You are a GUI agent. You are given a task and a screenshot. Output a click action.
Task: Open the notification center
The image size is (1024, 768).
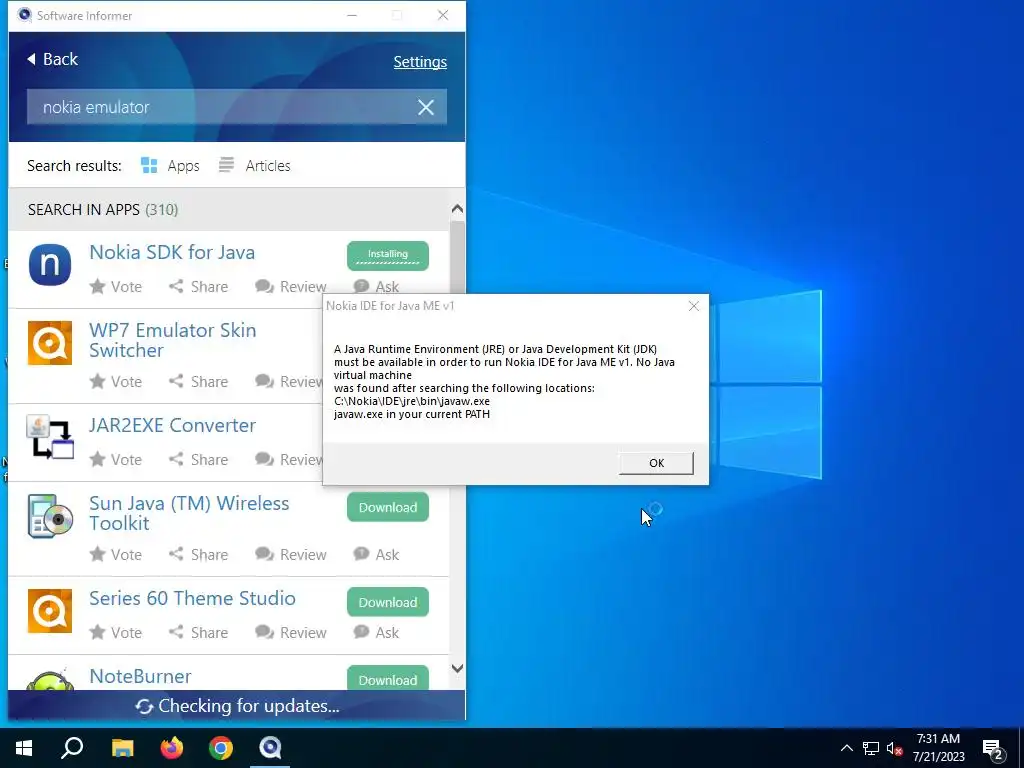993,749
